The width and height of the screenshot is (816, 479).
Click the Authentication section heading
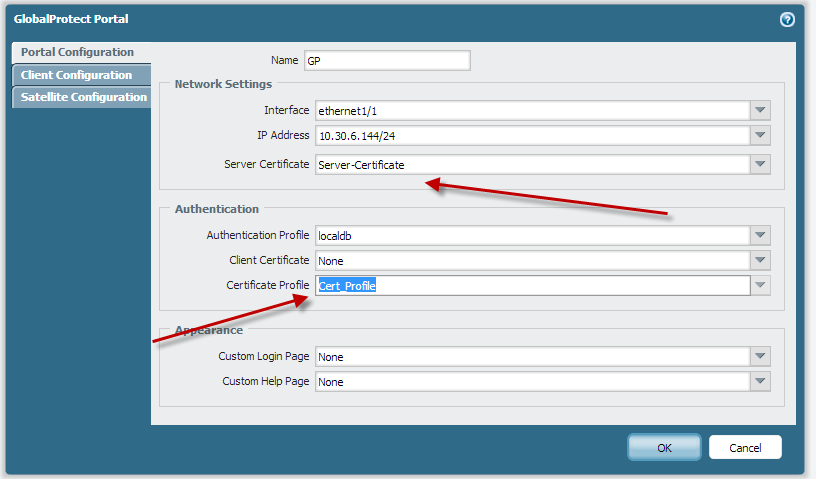tap(216, 209)
